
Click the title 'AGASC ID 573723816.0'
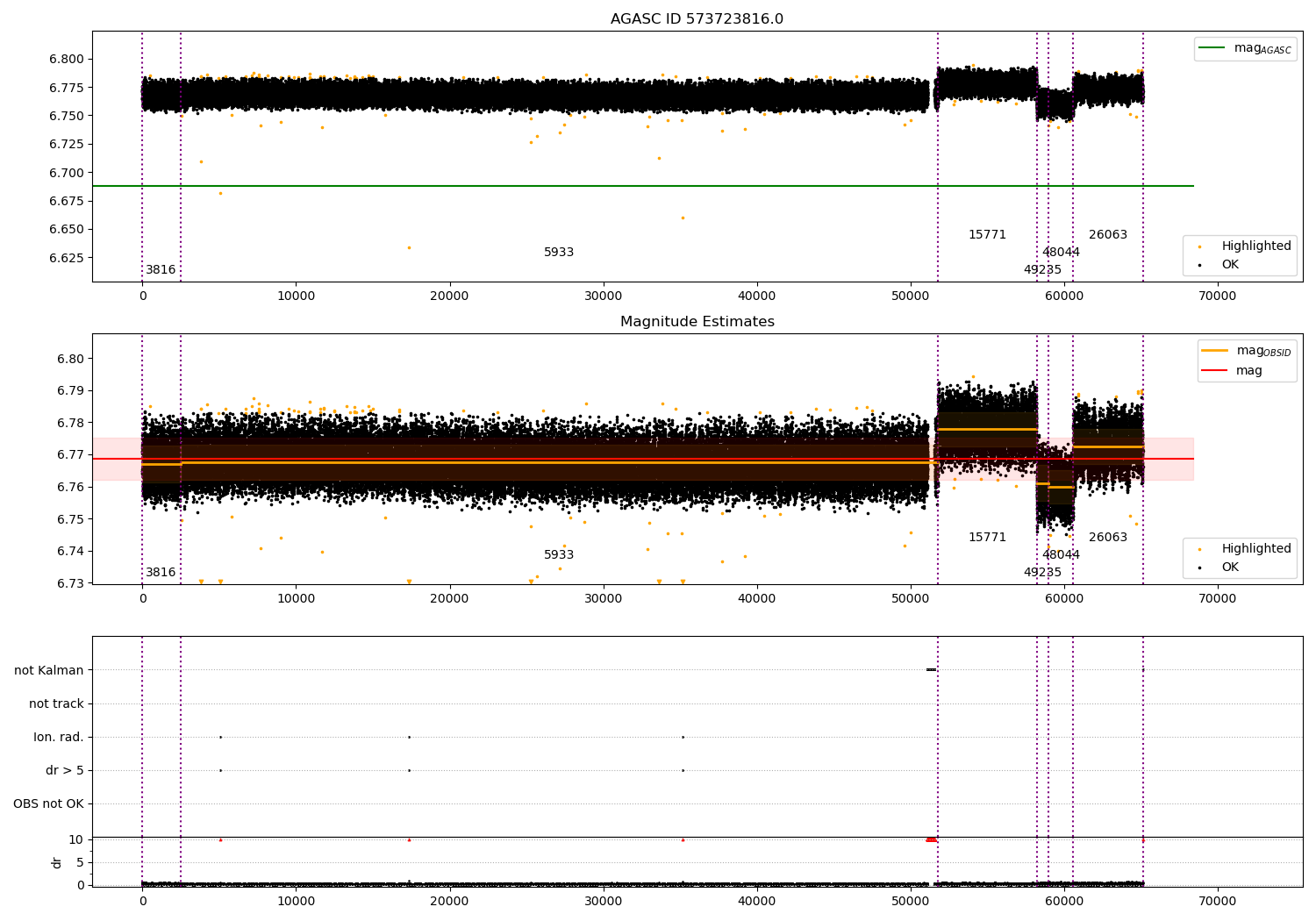[697, 19]
